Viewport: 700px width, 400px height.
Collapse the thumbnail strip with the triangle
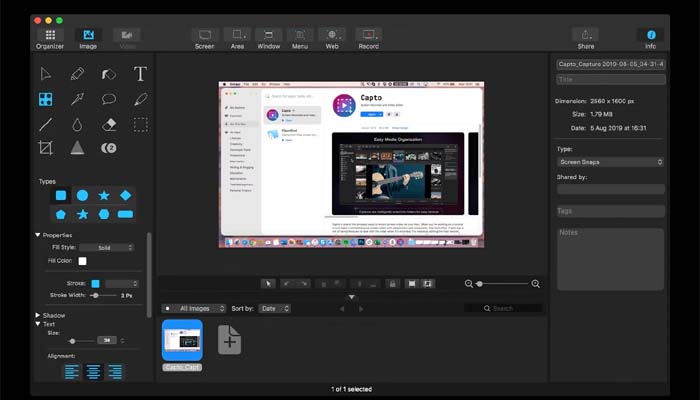(352, 297)
